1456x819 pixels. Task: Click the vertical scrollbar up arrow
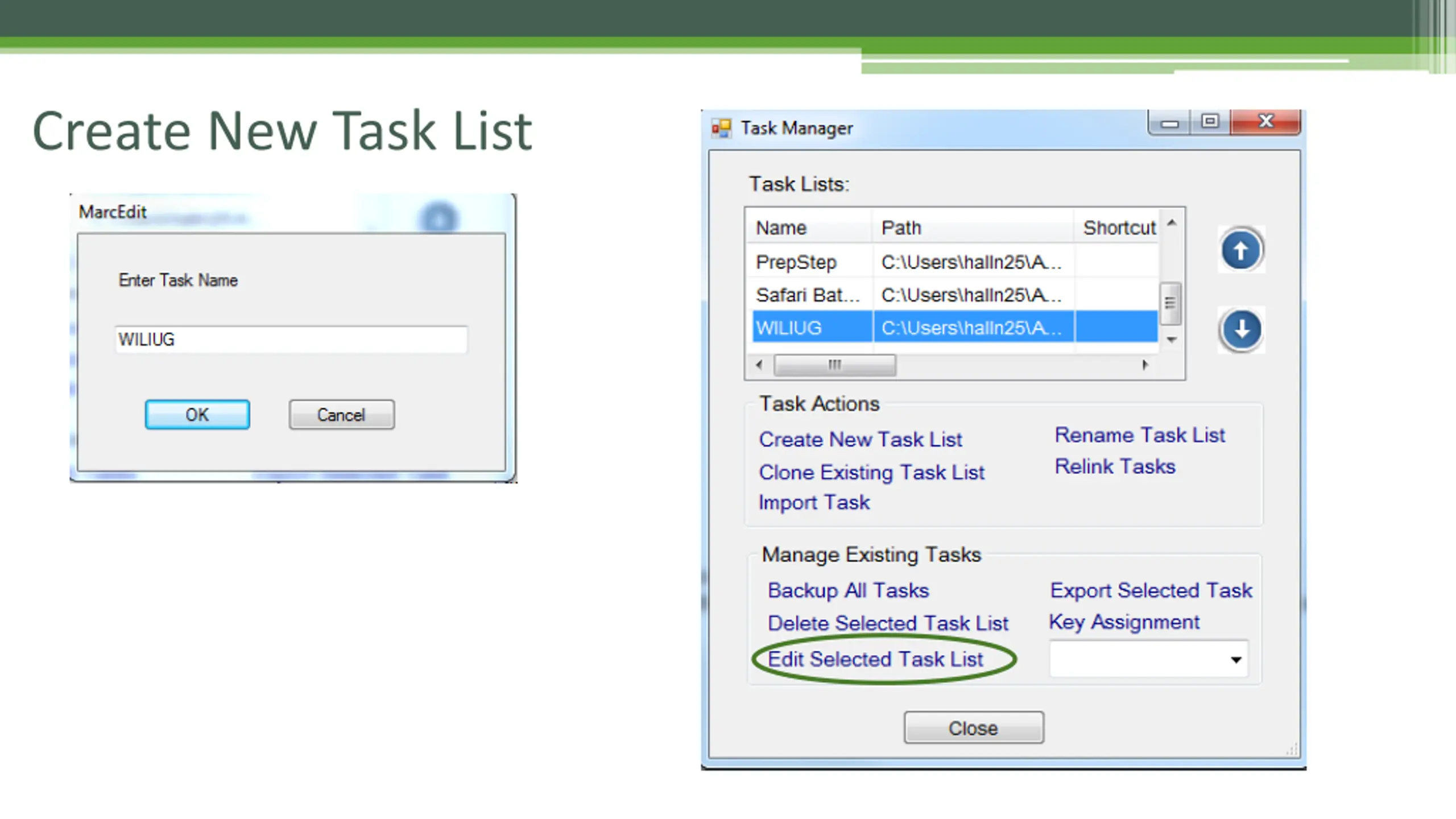click(1171, 223)
